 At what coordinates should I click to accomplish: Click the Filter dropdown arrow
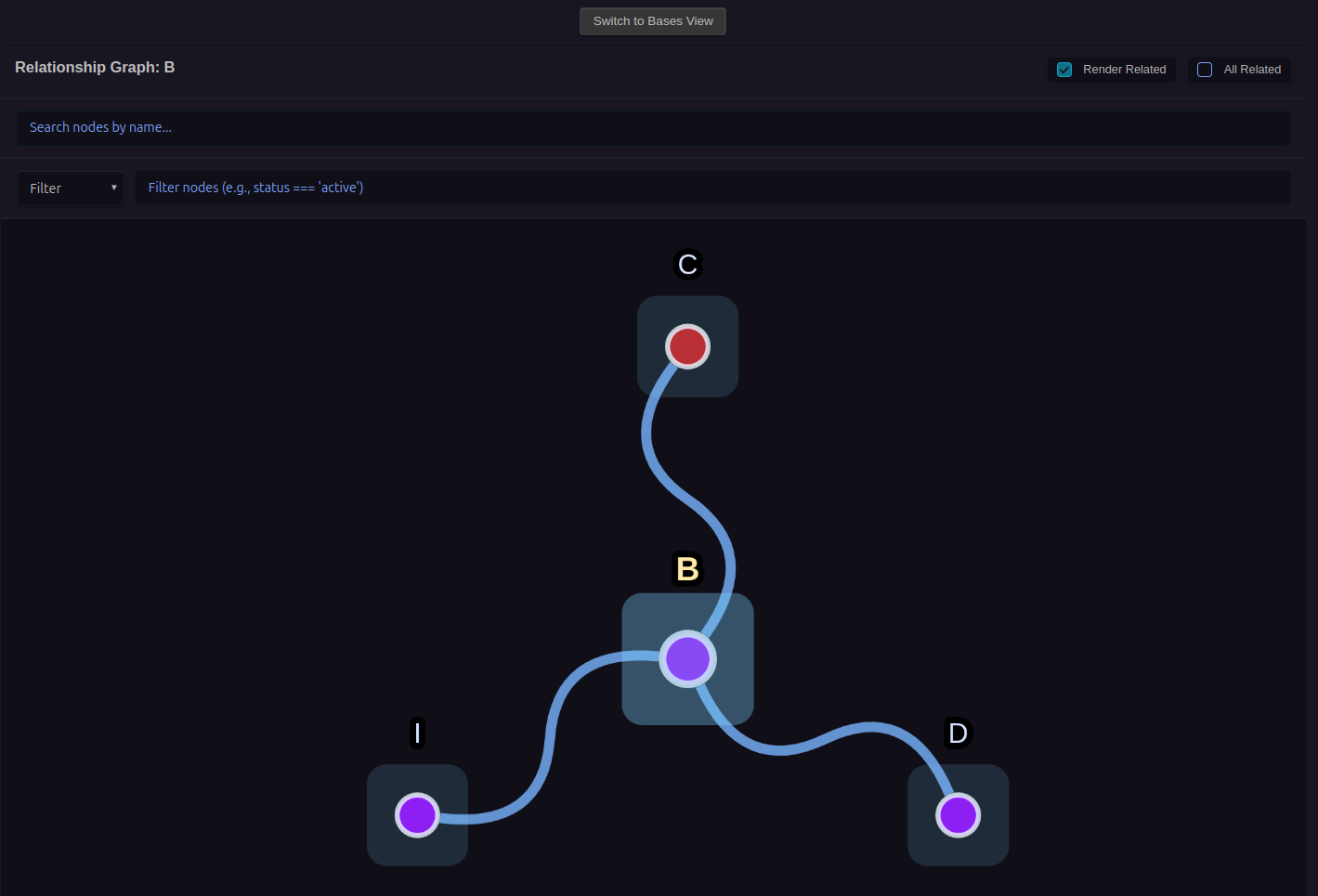[x=114, y=188]
